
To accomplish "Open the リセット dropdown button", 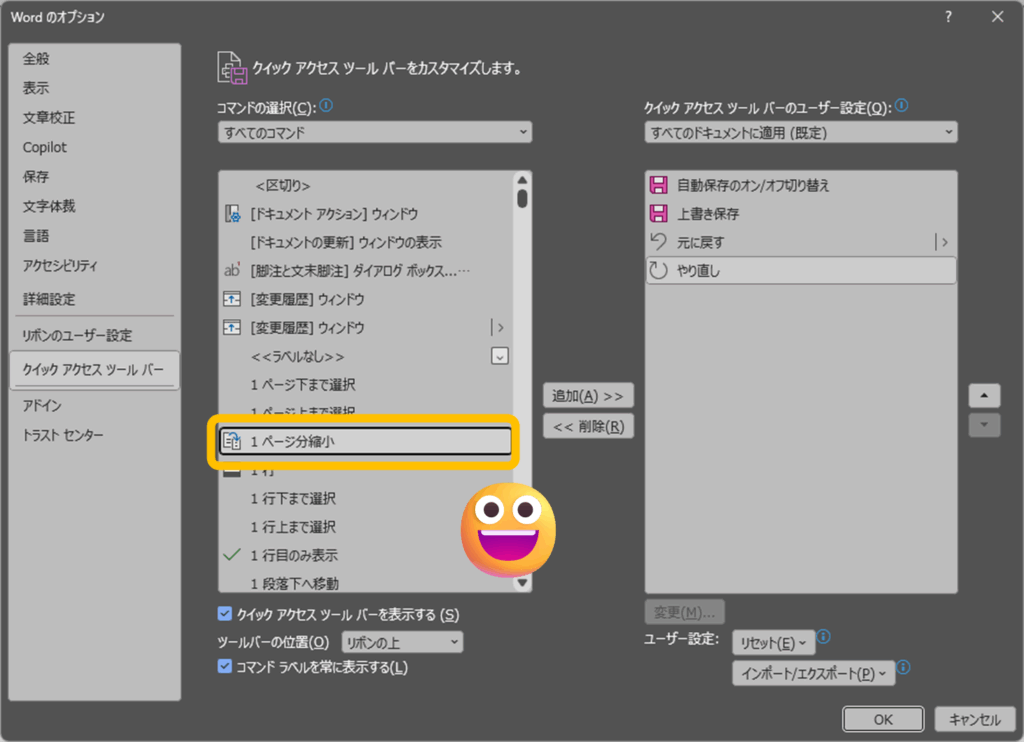I will [773, 643].
